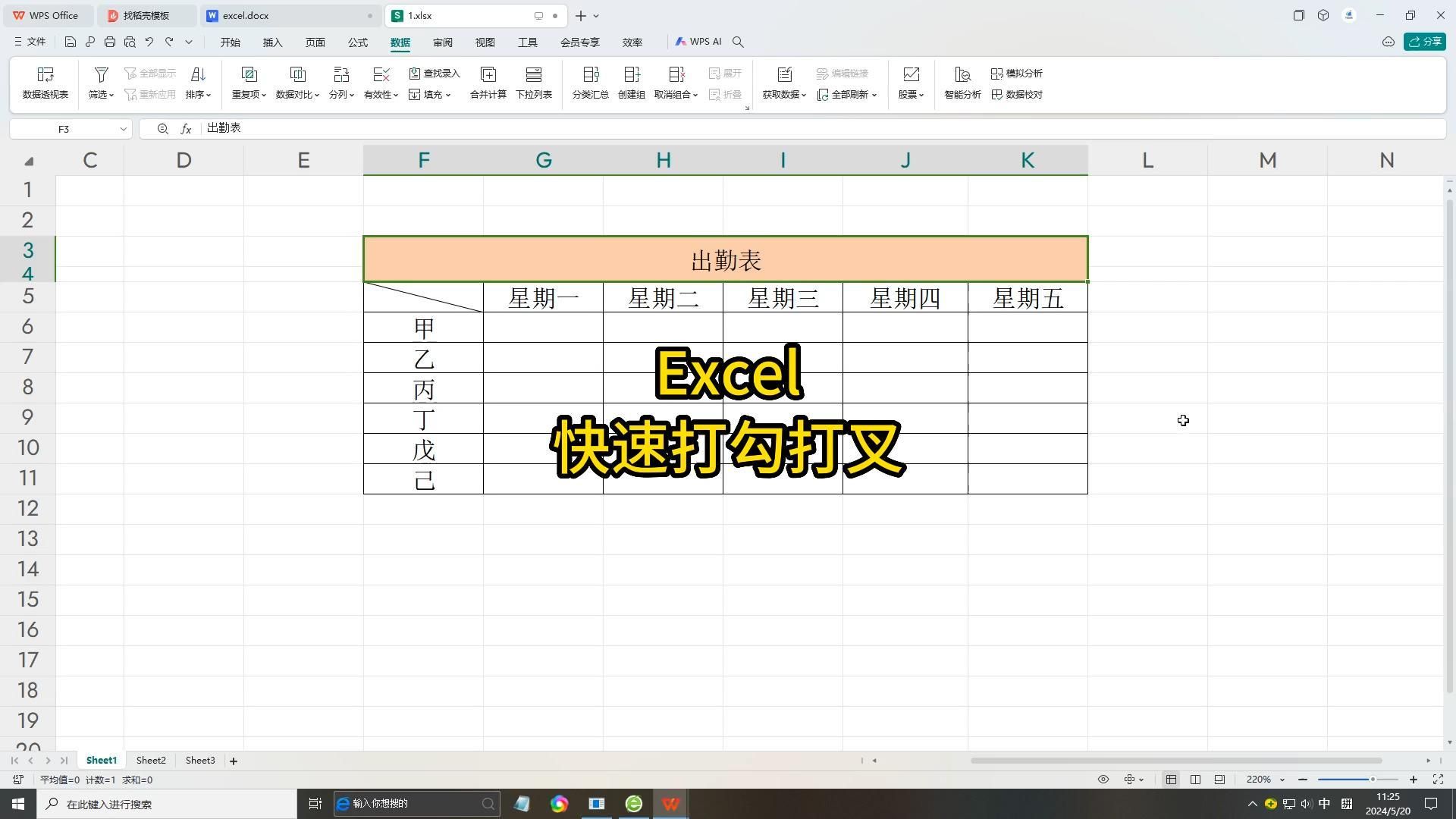Click the 分类汇总 subtotal icon
This screenshot has width=1456, height=819.
(x=591, y=74)
